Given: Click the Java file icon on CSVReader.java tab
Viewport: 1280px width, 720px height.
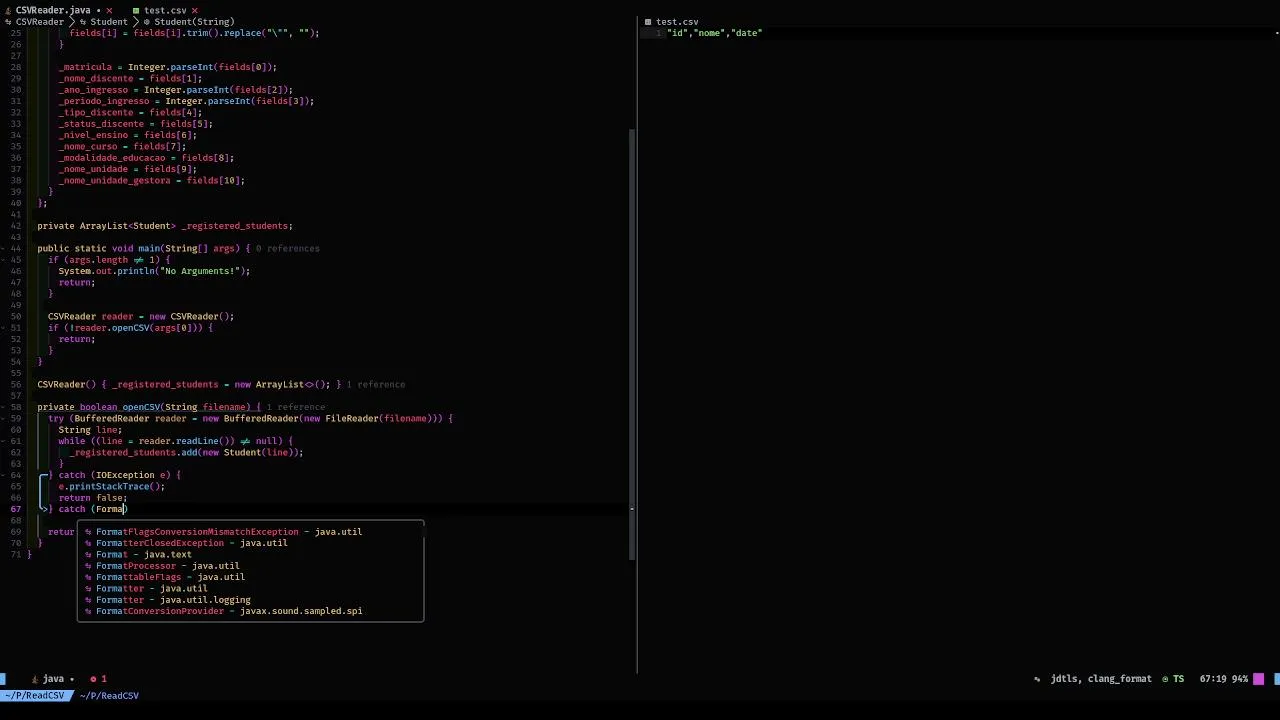Looking at the screenshot, I should [x=7, y=10].
